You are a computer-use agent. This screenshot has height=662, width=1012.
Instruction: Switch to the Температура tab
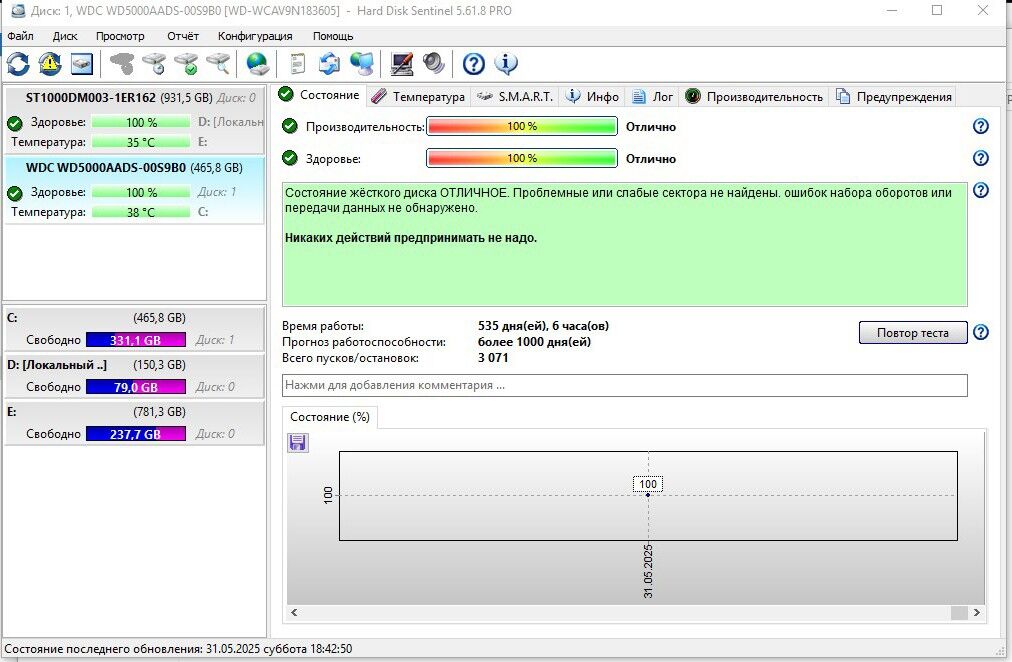[x=418, y=97]
